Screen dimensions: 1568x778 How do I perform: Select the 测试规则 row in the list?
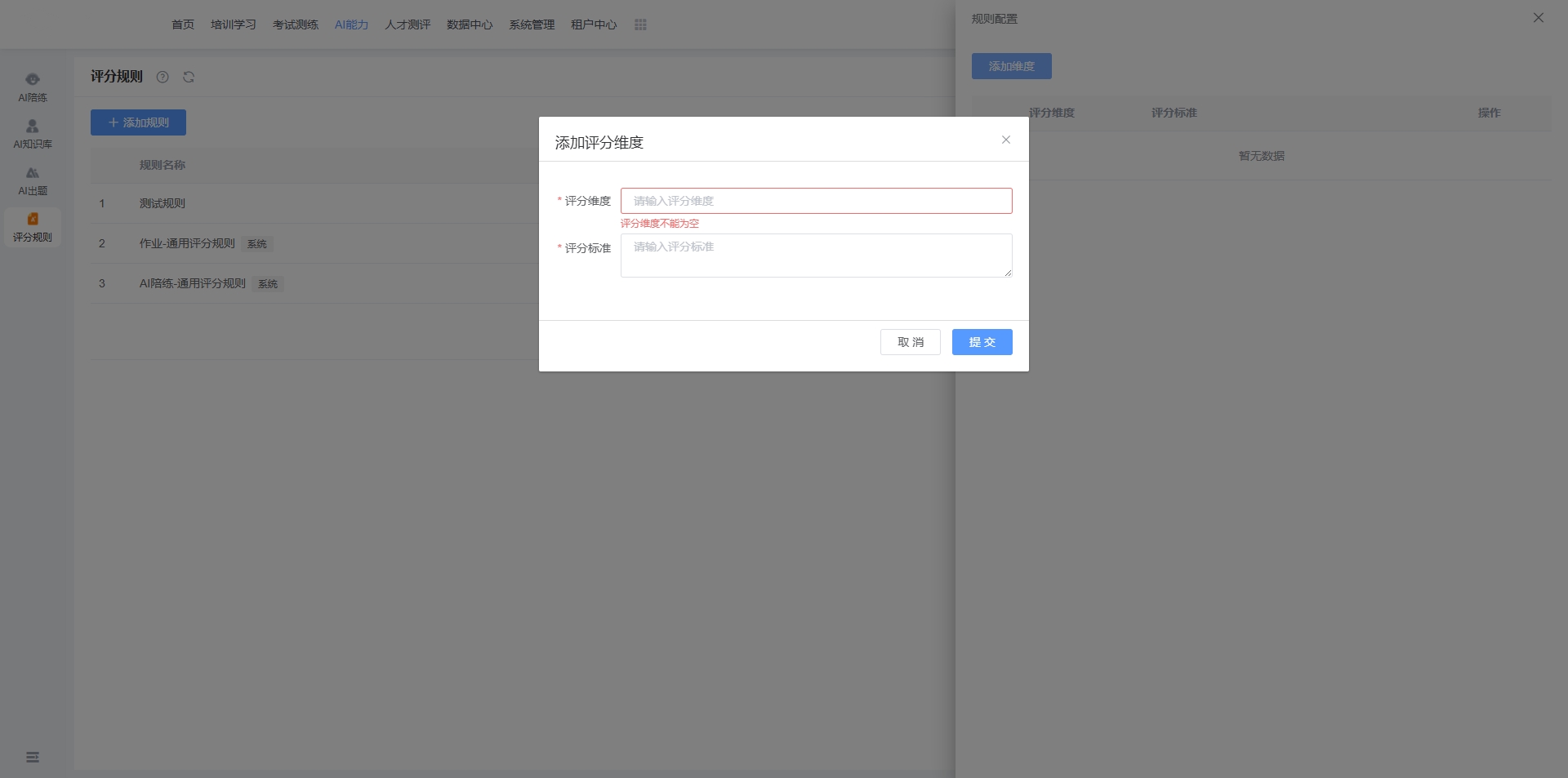pos(163,203)
